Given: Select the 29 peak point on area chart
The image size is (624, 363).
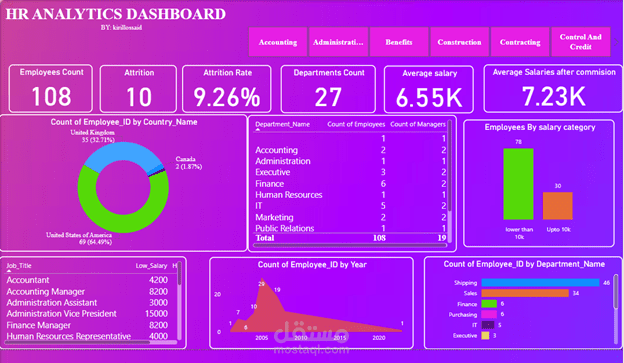Looking at the screenshot, I should (261, 283).
